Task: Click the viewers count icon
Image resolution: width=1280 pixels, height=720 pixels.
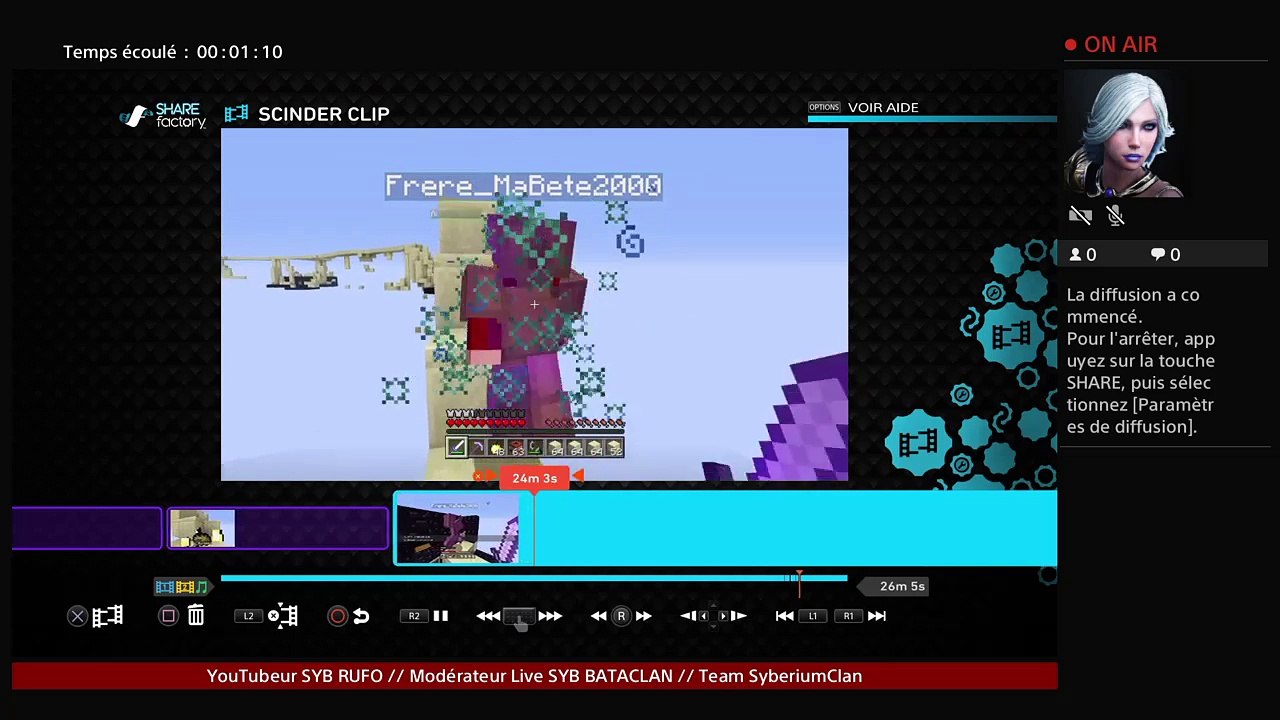Action: pos(1075,255)
